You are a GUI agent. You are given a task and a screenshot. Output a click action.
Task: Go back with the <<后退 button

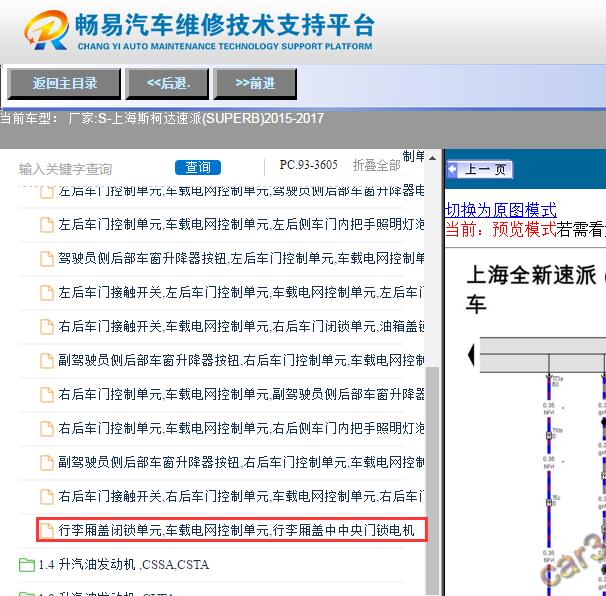[x=167, y=83]
